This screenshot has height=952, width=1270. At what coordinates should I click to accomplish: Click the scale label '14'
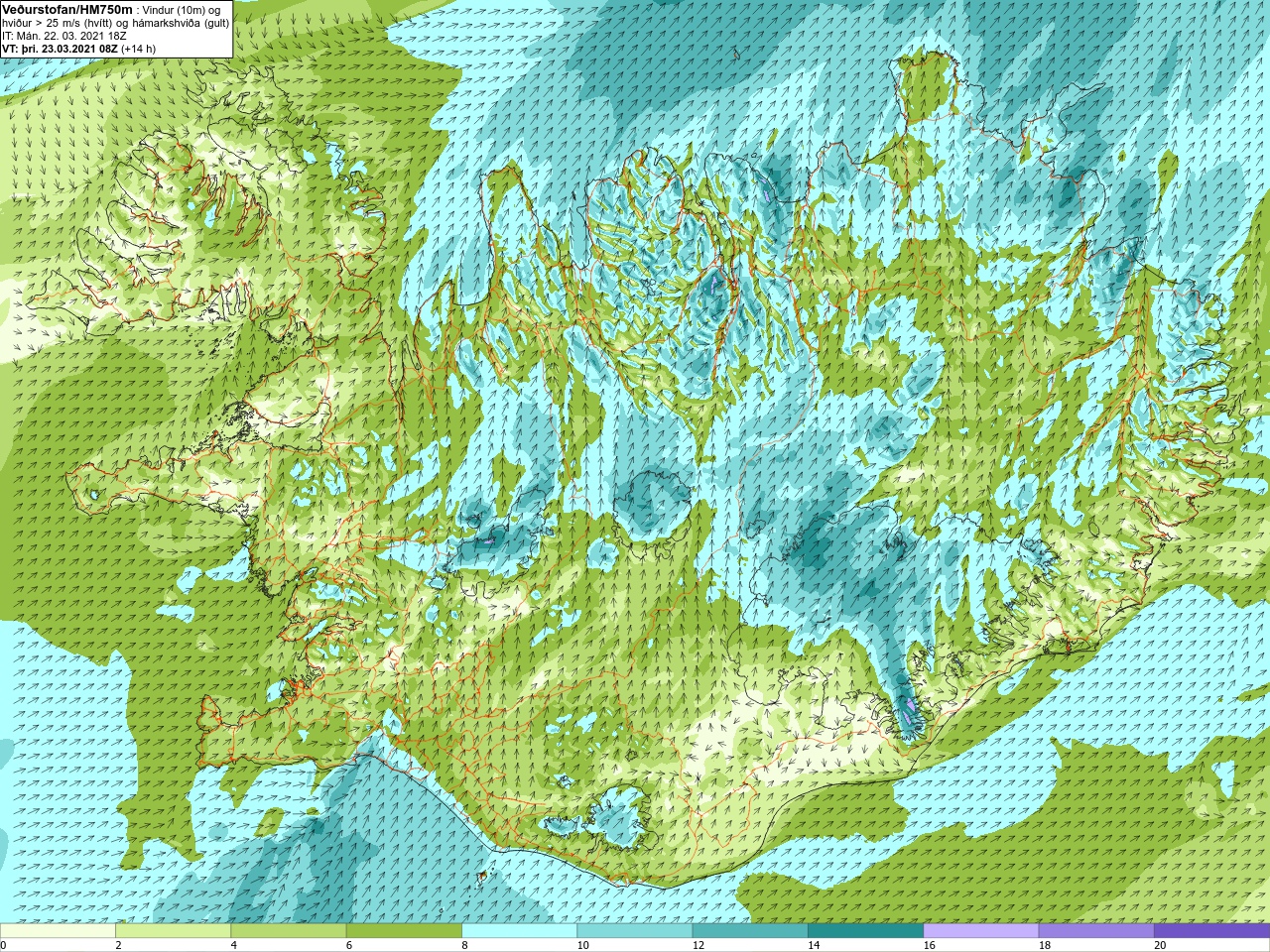coord(814,945)
